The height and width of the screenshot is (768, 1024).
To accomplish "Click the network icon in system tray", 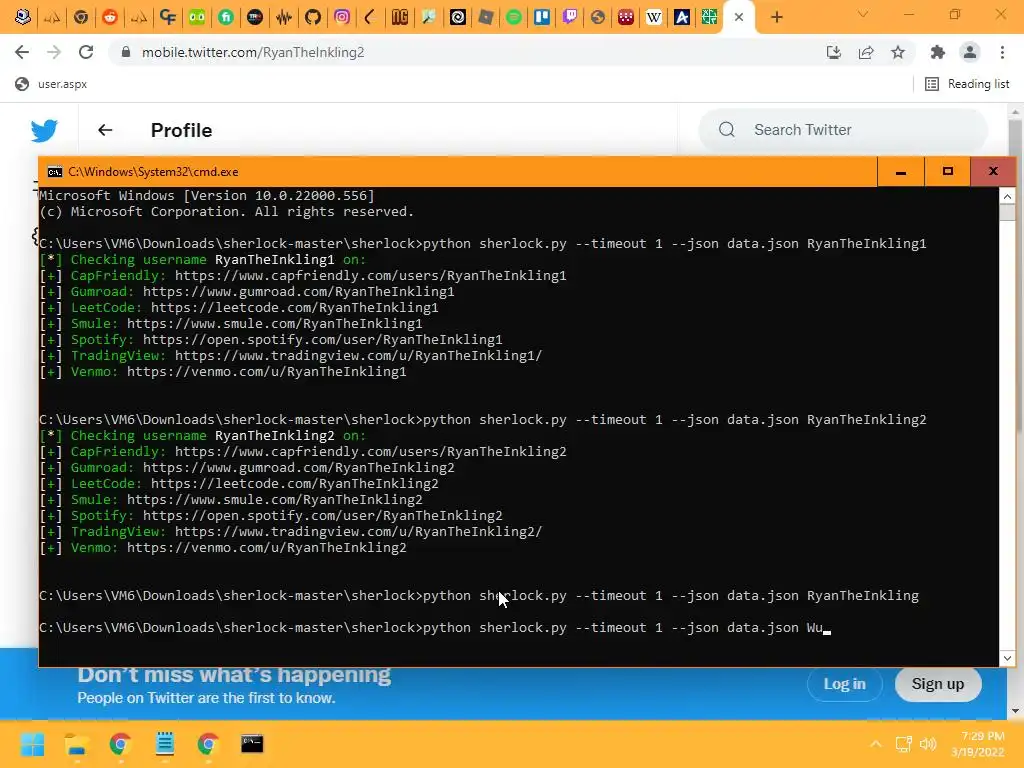I will (x=904, y=744).
